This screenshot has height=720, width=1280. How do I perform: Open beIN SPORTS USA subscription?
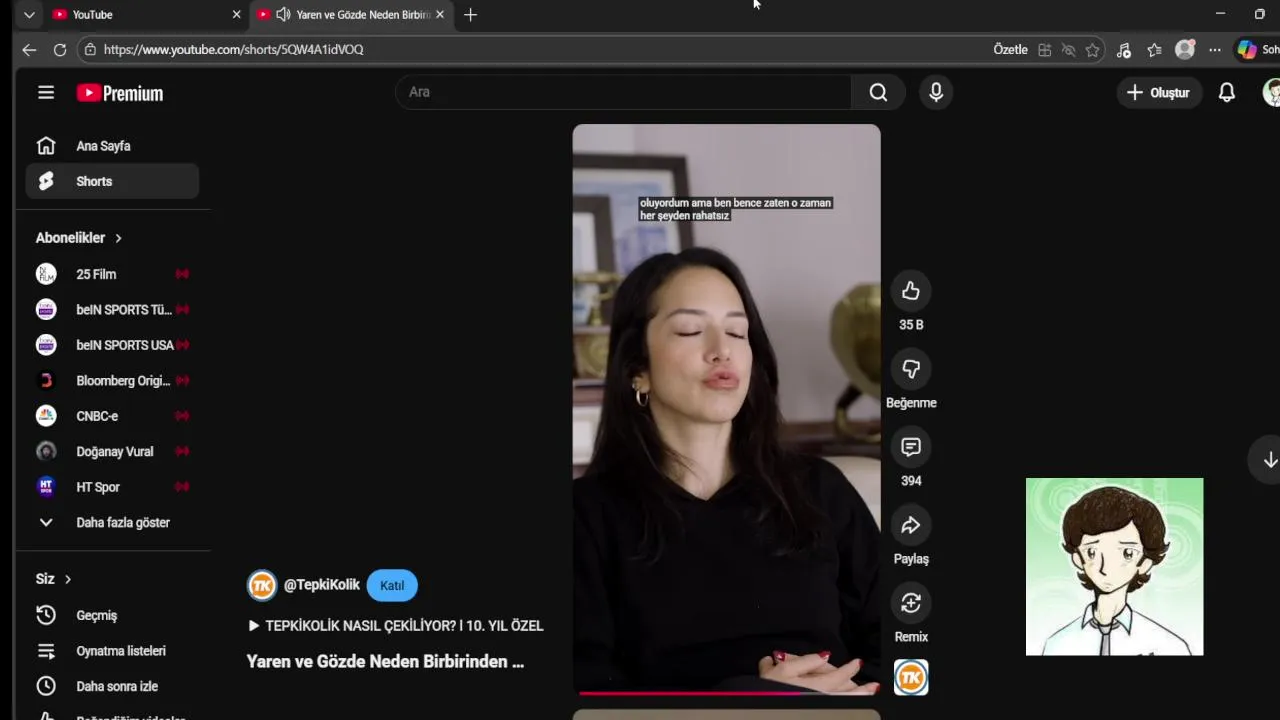coord(112,345)
